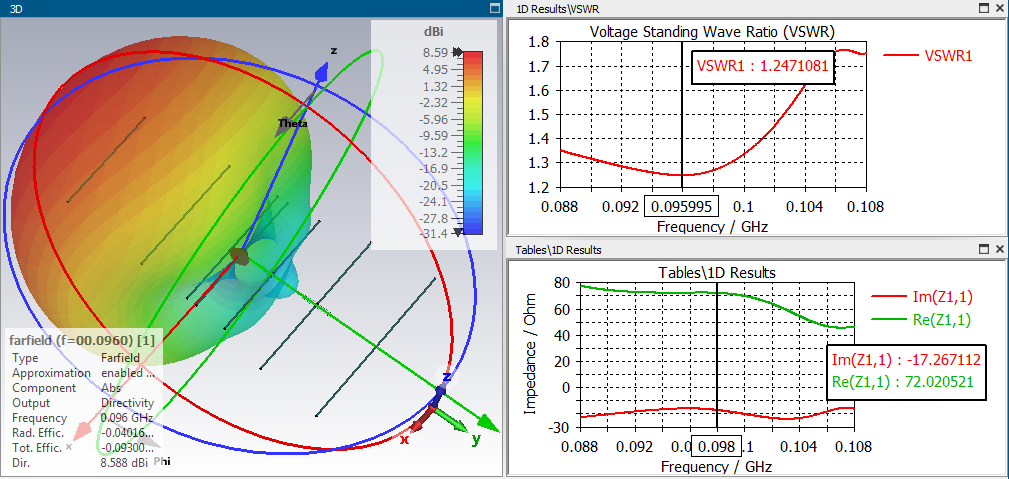Click the Re(Z1,1) : 72.020521 readout
Screen dimensions: 1009x479
(902, 382)
